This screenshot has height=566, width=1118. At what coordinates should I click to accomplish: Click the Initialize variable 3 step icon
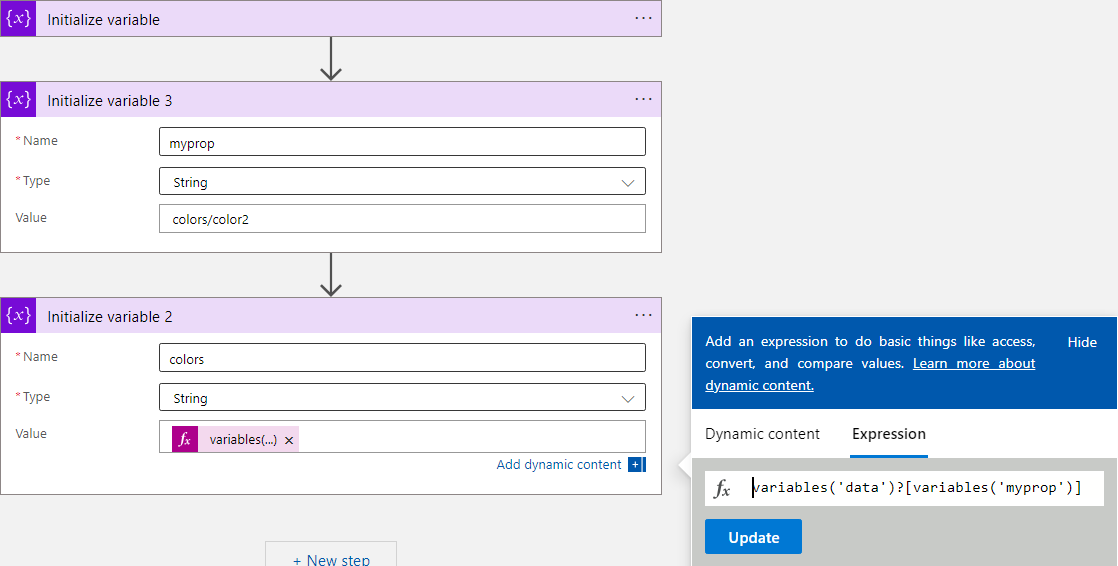(x=18, y=100)
